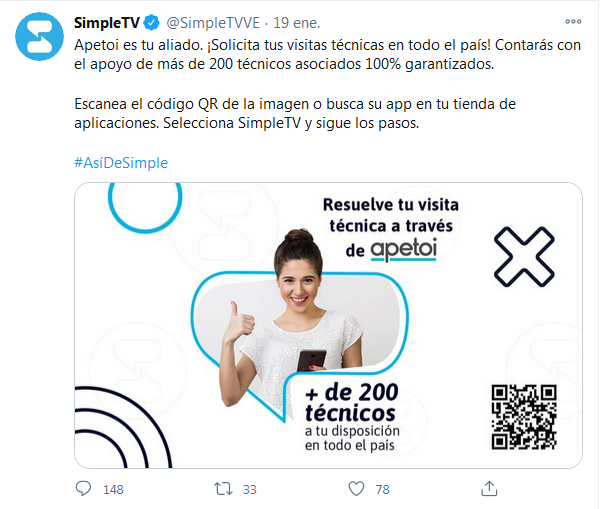
Task: Click the apetoi logo in image
Action: pos(404,250)
